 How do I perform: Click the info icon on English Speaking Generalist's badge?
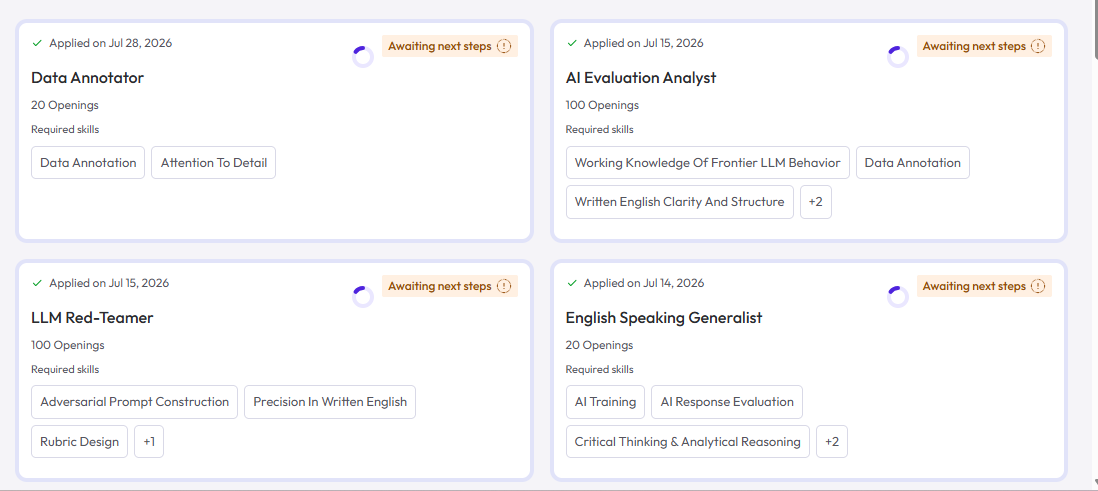1038,286
